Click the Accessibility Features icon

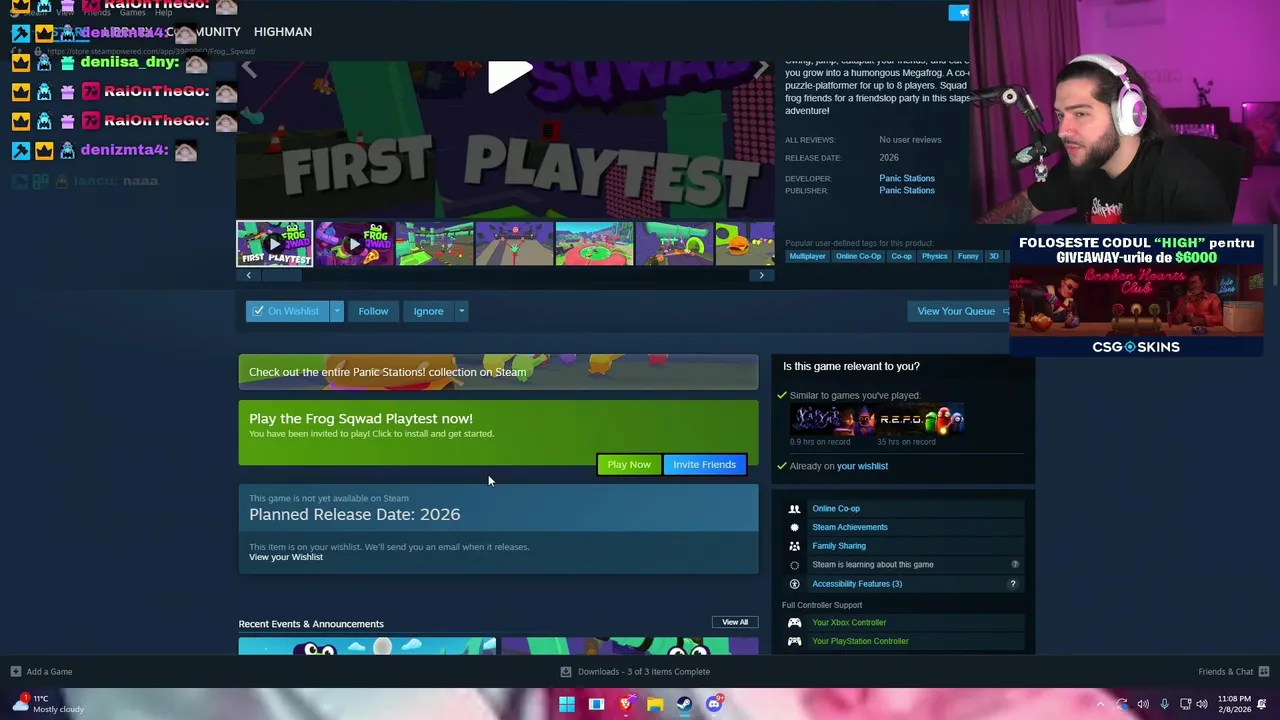794,584
